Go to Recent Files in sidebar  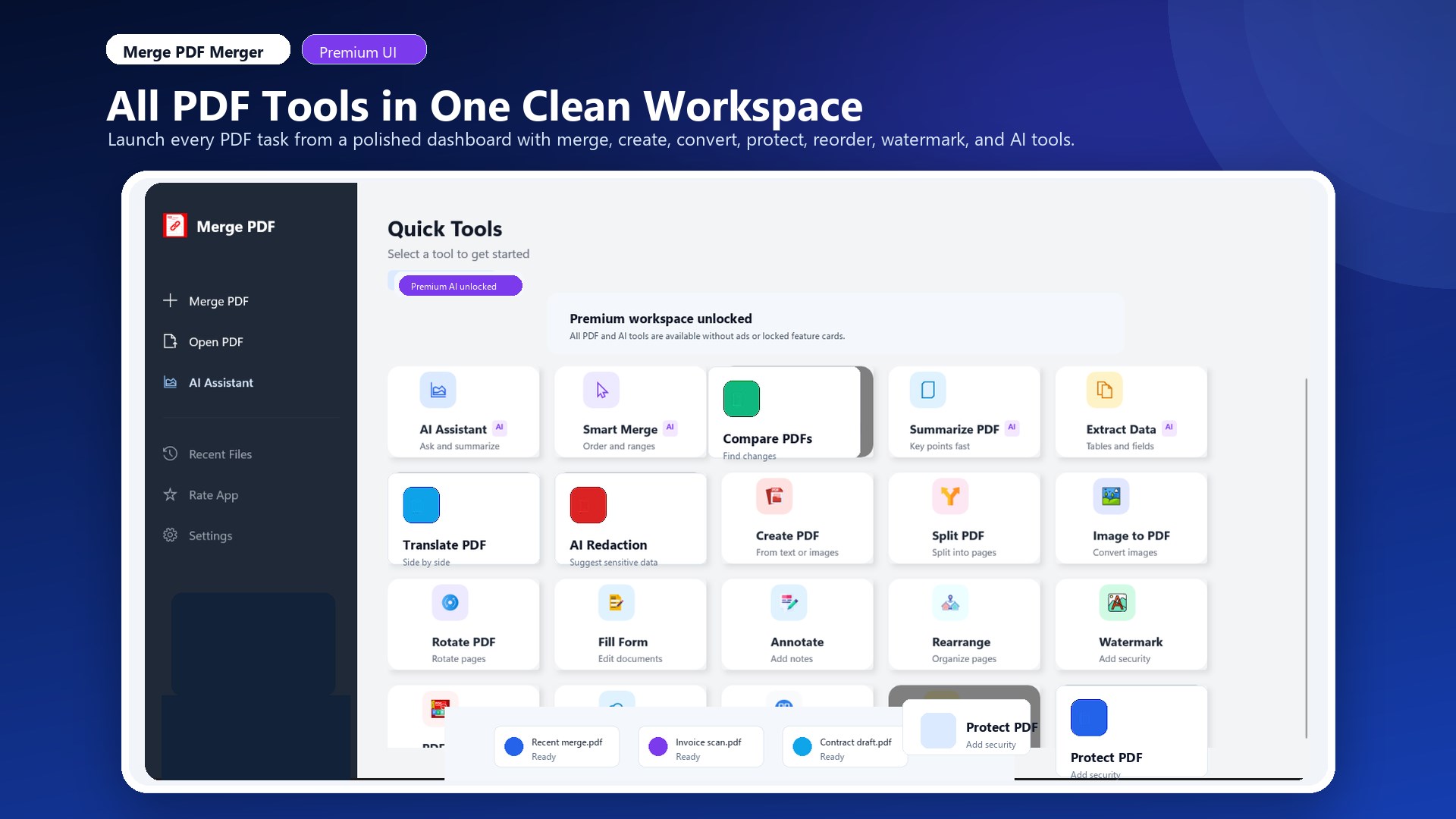pyautogui.click(x=250, y=454)
